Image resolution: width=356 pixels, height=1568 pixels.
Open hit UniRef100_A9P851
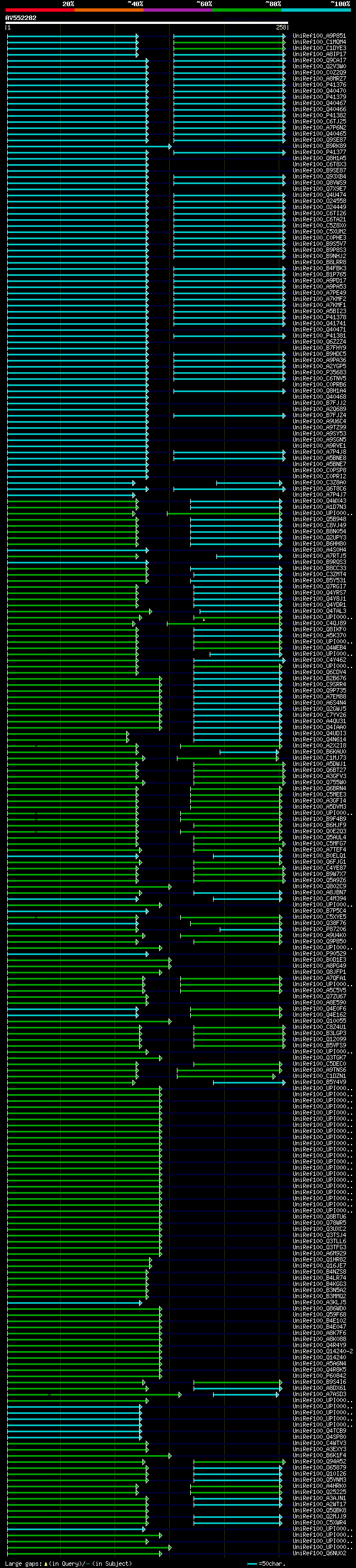pyautogui.click(x=319, y=36)
